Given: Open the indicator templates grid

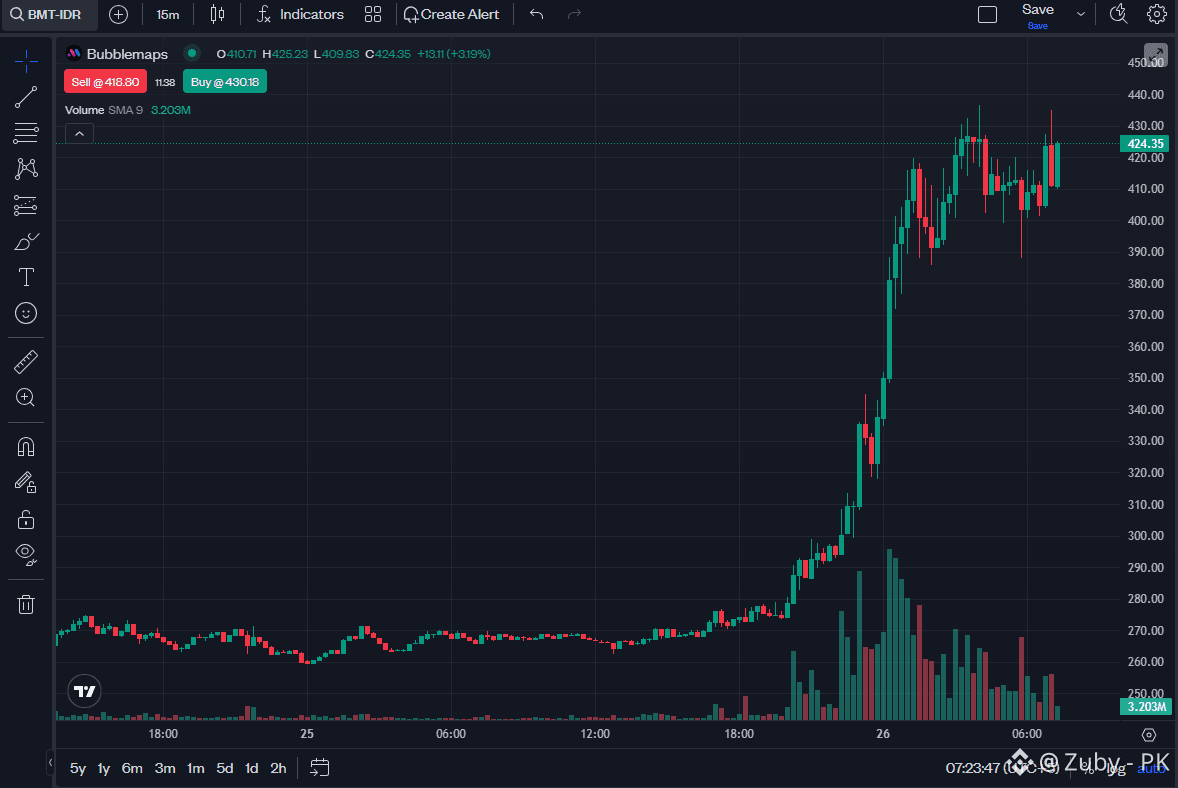Looking at the screenshot, I should [373, 14].
